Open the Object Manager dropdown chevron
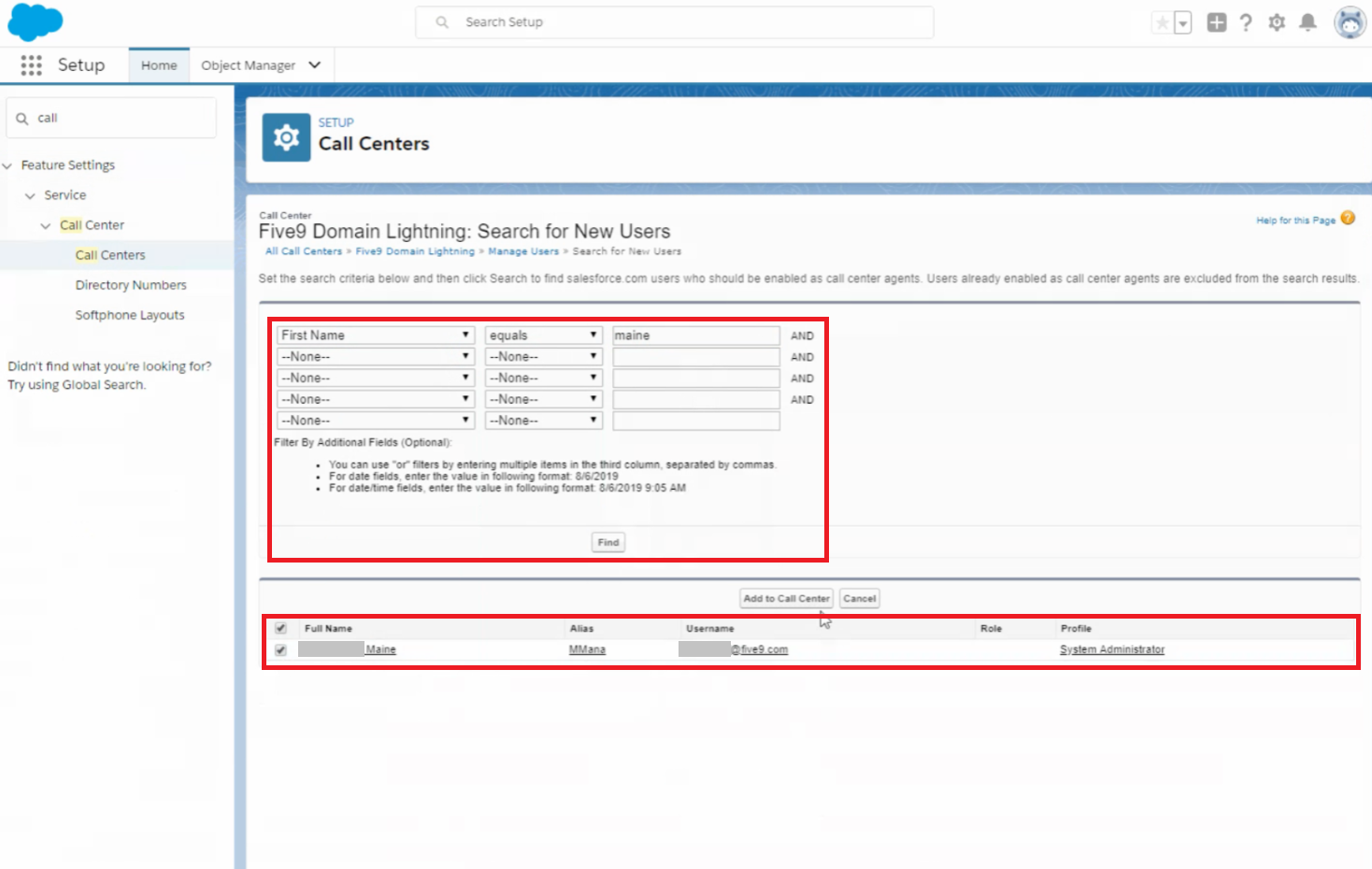 (x=315, y=64)
